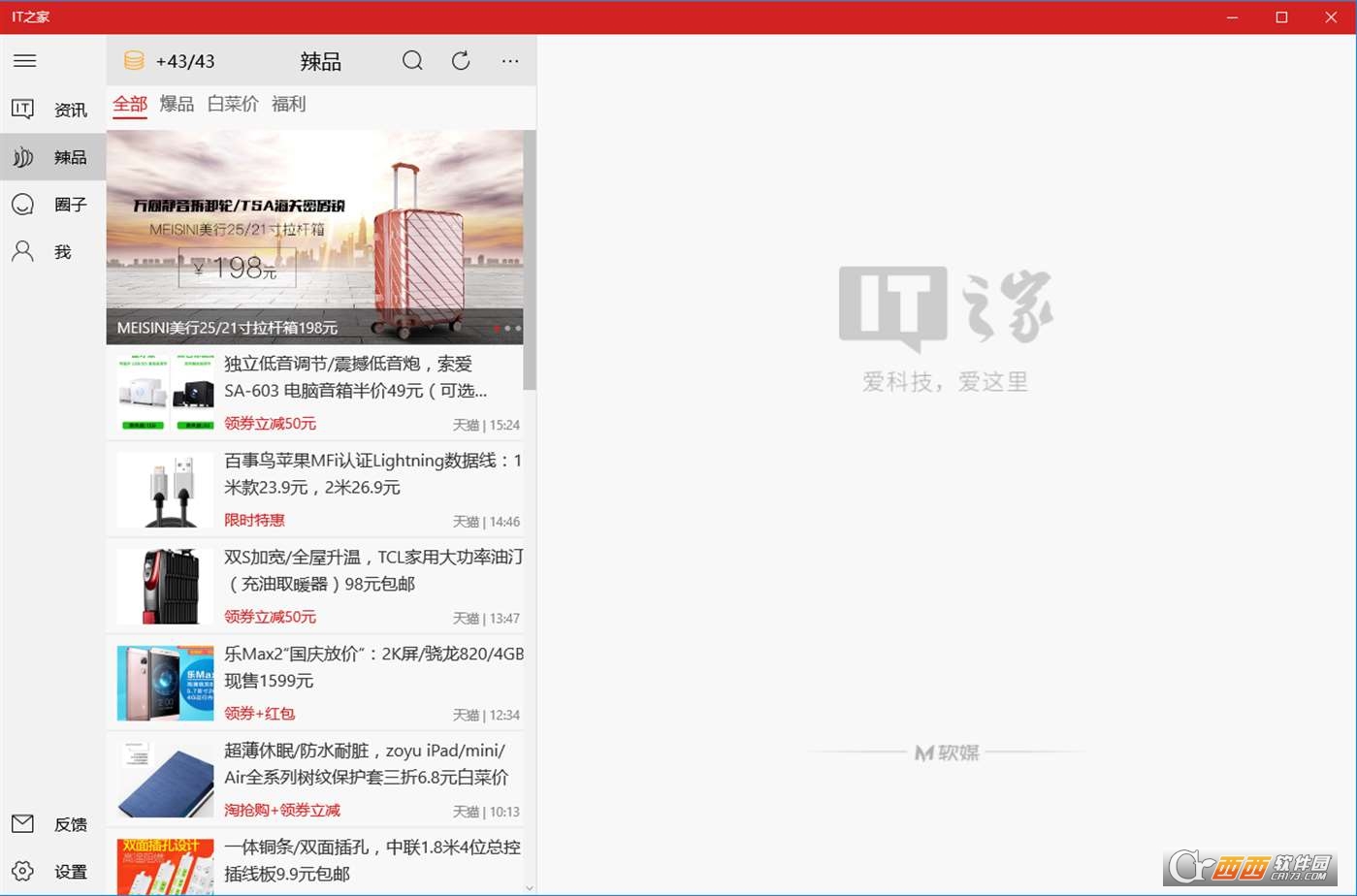Refresh the list with the reload icon

461,61
